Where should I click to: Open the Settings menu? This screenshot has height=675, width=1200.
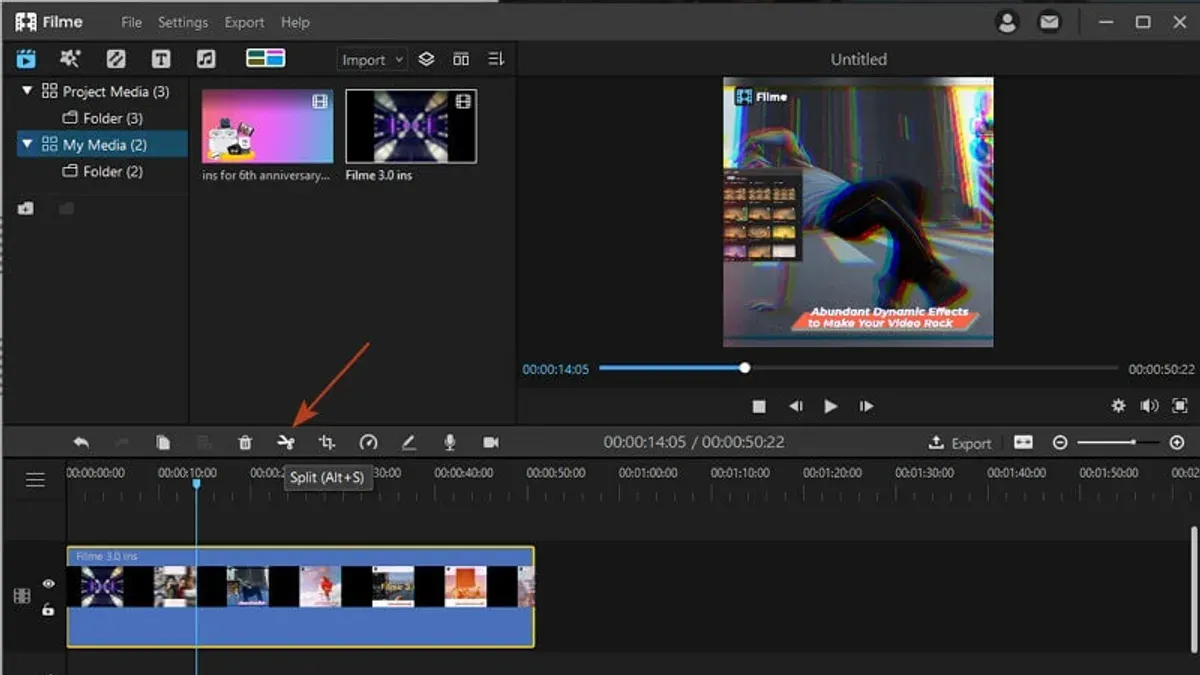coord(183,22)
